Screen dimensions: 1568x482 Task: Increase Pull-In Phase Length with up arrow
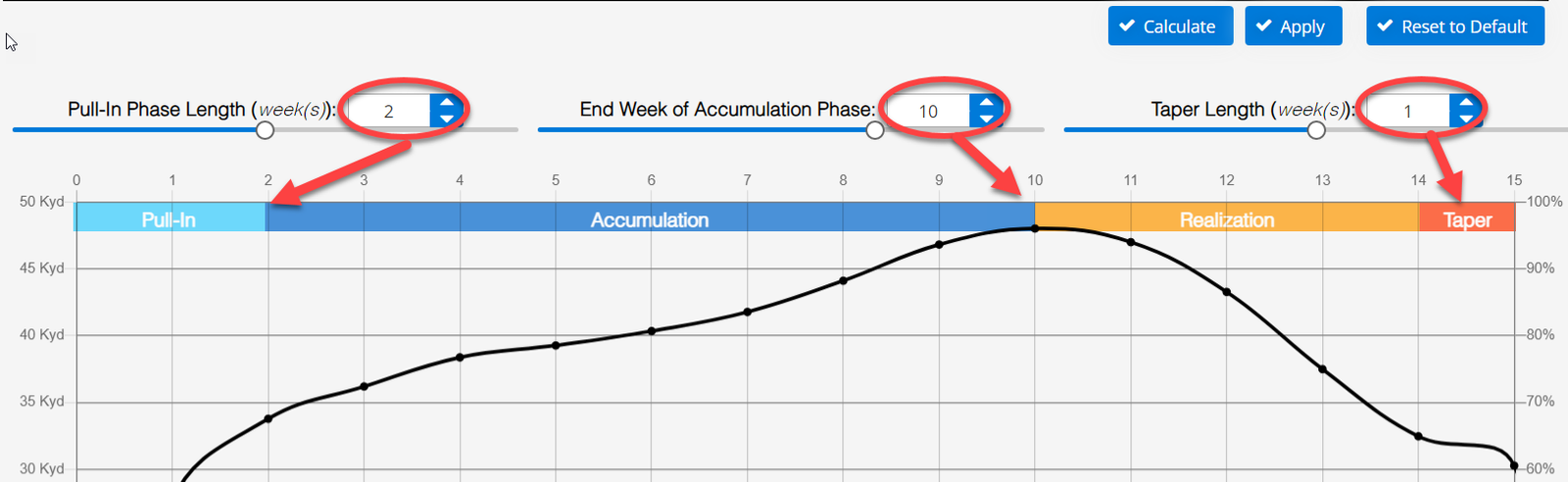coord(447,102)
